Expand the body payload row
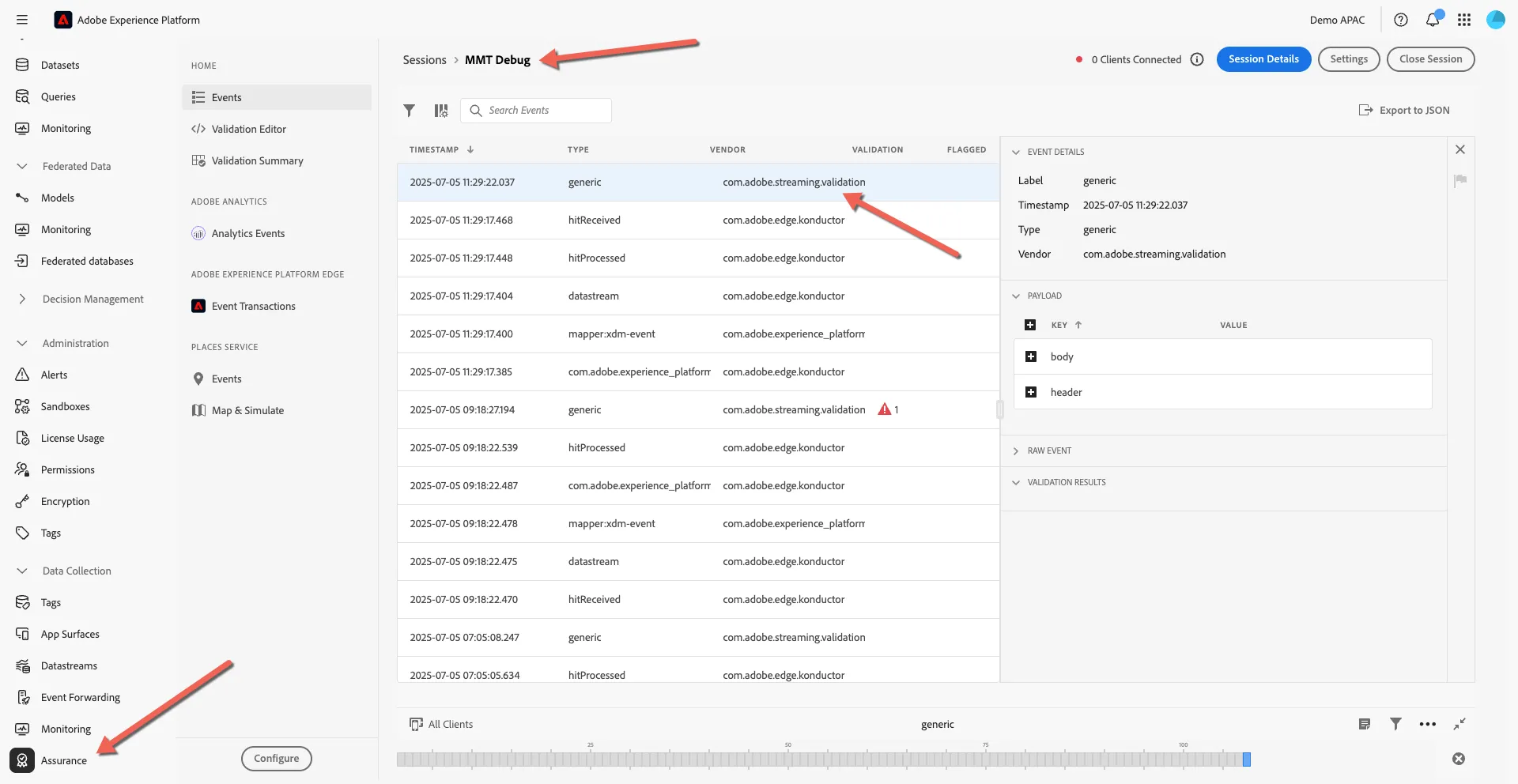The height and width of the screenshot is (784, 1518). [x=1031, y=356]
